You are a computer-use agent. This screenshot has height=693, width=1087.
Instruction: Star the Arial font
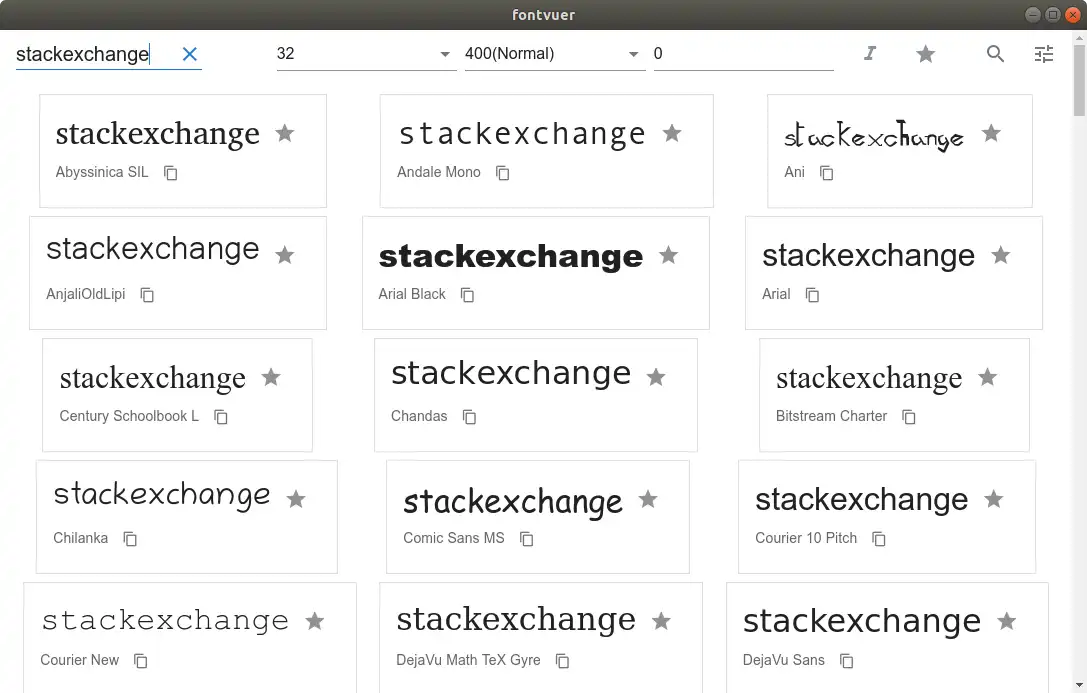tap(1000, 255)
